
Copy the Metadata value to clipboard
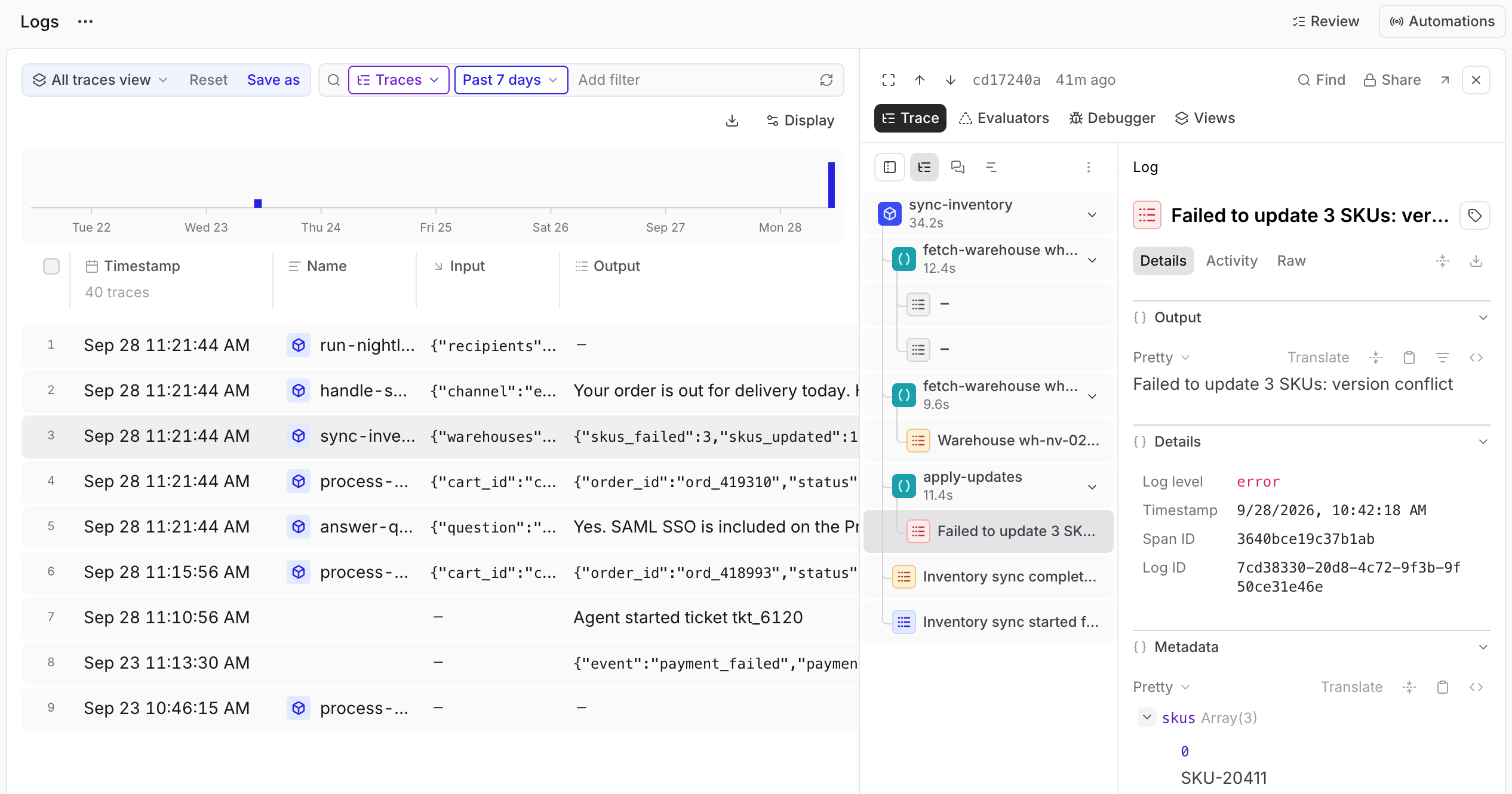click(1443, 687)
